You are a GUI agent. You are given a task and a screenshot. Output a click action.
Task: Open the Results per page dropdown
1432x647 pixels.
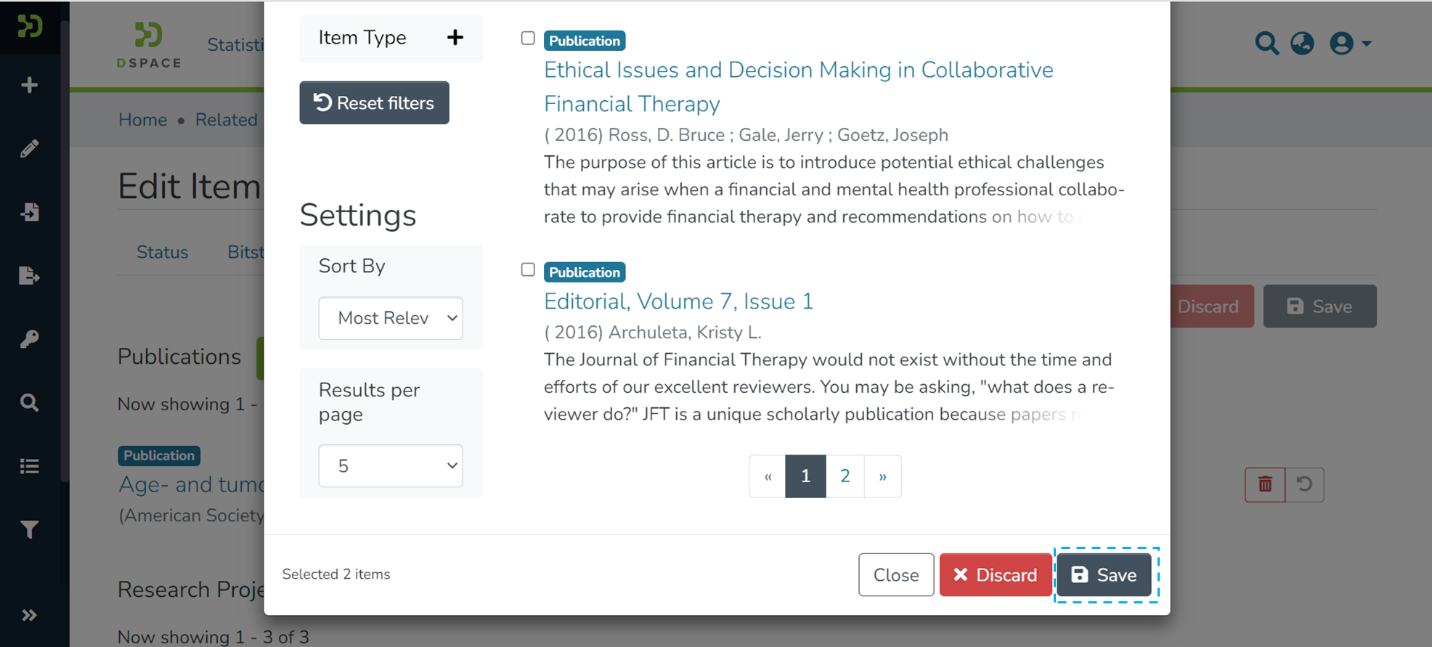point(390,466)
